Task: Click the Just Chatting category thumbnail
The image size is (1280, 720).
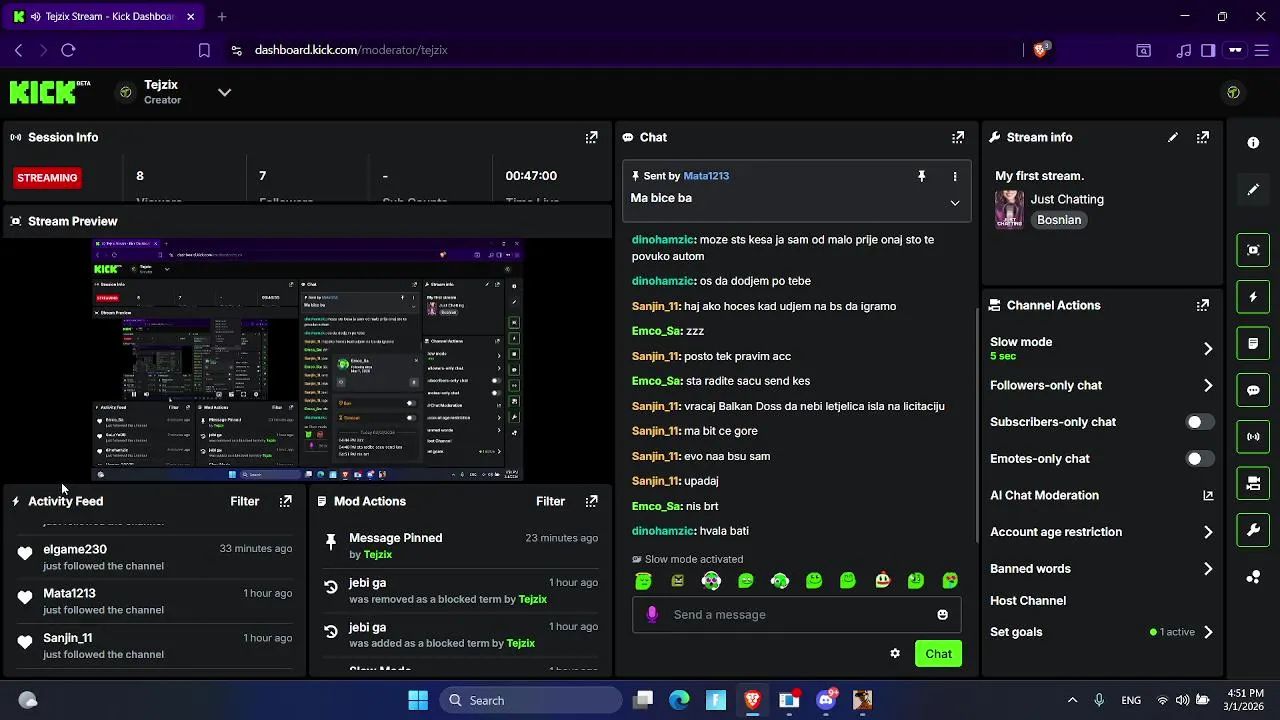Action: pos(1009,209)
